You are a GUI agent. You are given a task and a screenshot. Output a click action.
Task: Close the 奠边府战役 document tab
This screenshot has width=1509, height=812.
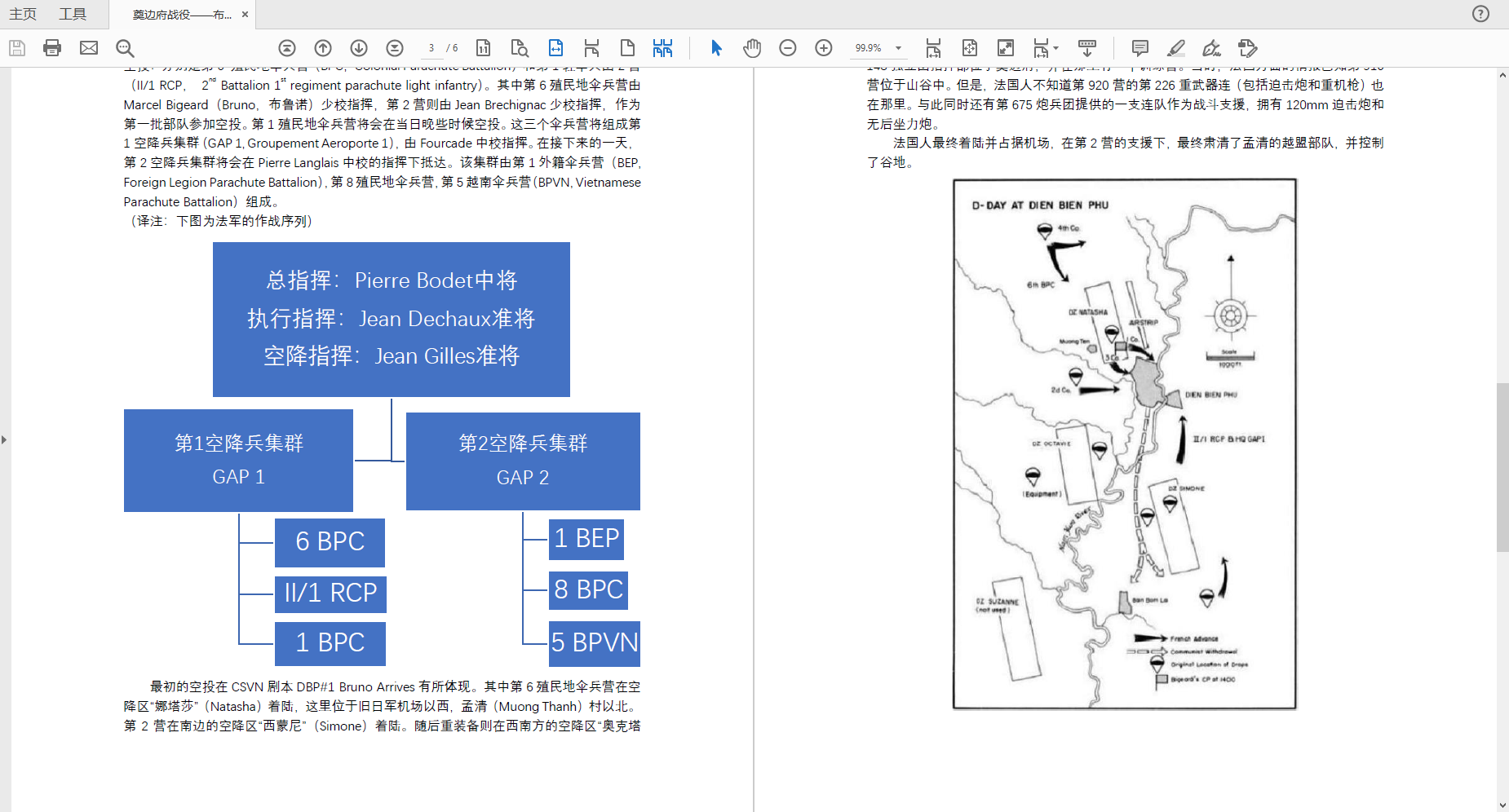(x=245, y=15)
